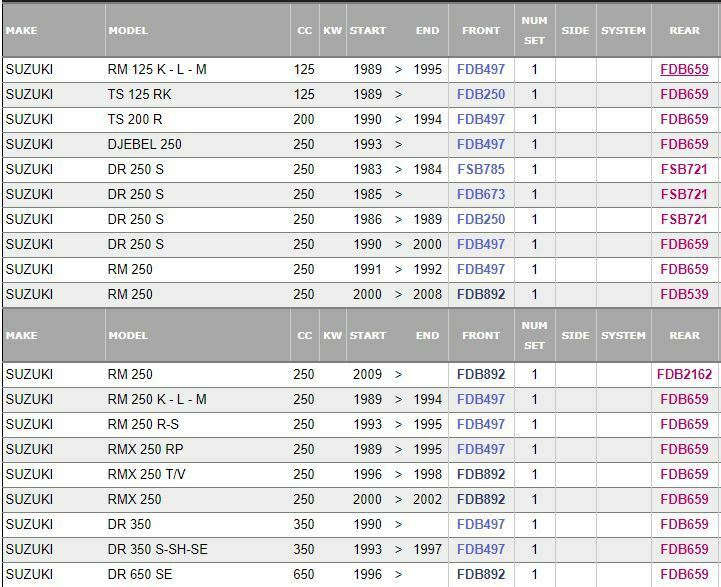Viewport: 721px width, 587px height.
Task: Select the 200 CC value in TS 200 R row
Action: [x=304, y=120]
